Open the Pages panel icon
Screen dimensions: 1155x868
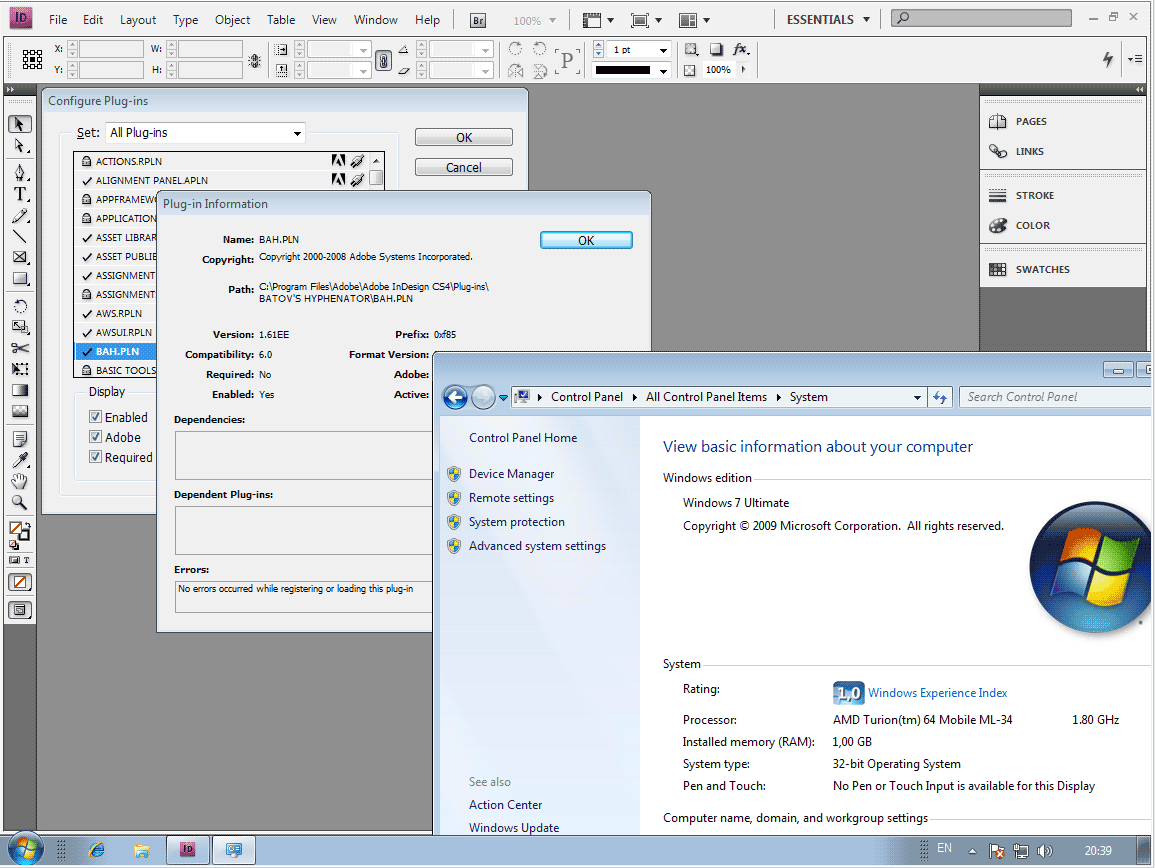tap(998, 122)
